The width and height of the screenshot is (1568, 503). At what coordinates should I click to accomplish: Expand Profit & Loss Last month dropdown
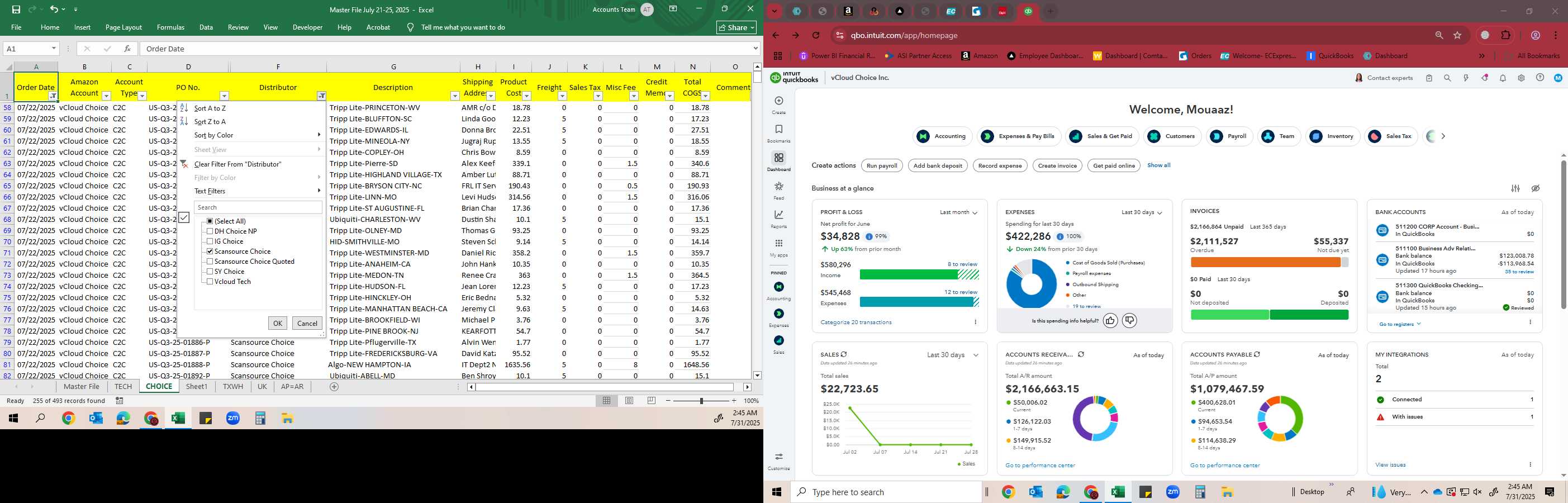coord(958,212)
